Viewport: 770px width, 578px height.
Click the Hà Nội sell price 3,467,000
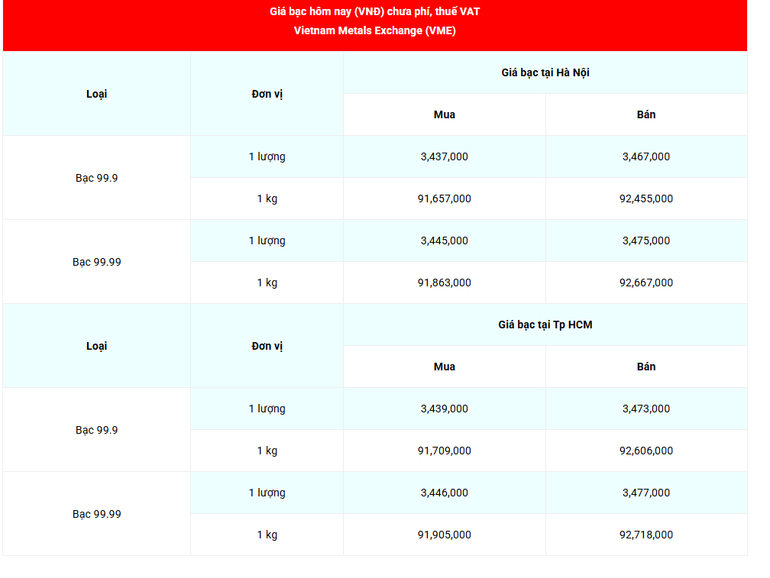(646, 157)
